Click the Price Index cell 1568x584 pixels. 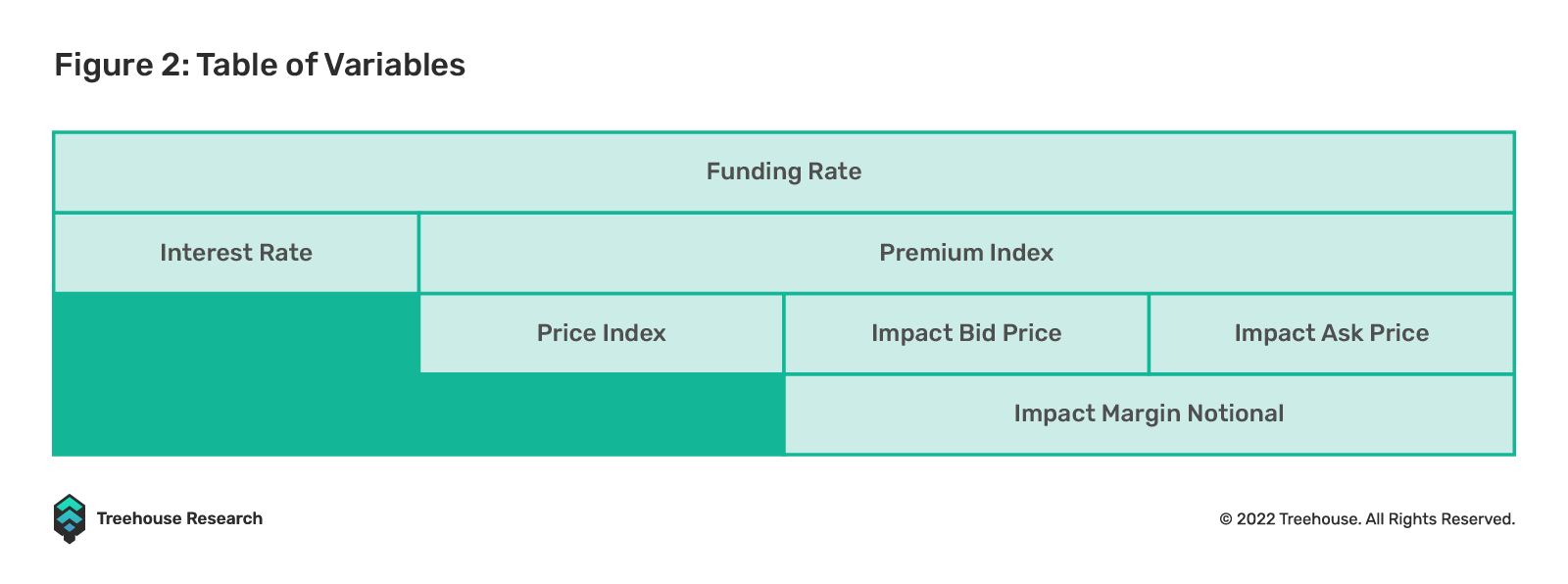coord(602,333)
